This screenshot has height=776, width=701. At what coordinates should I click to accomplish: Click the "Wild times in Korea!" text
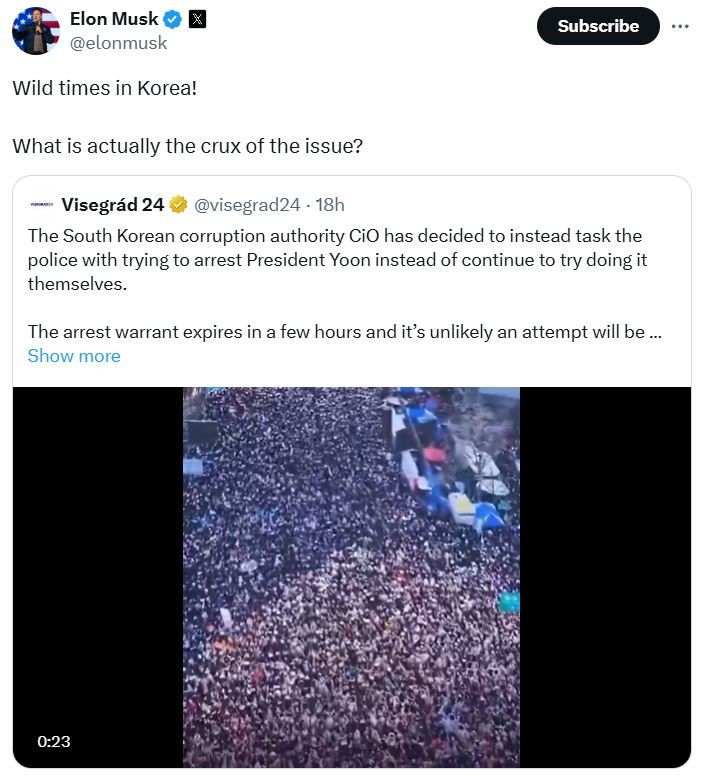click(x=104, y=87)
